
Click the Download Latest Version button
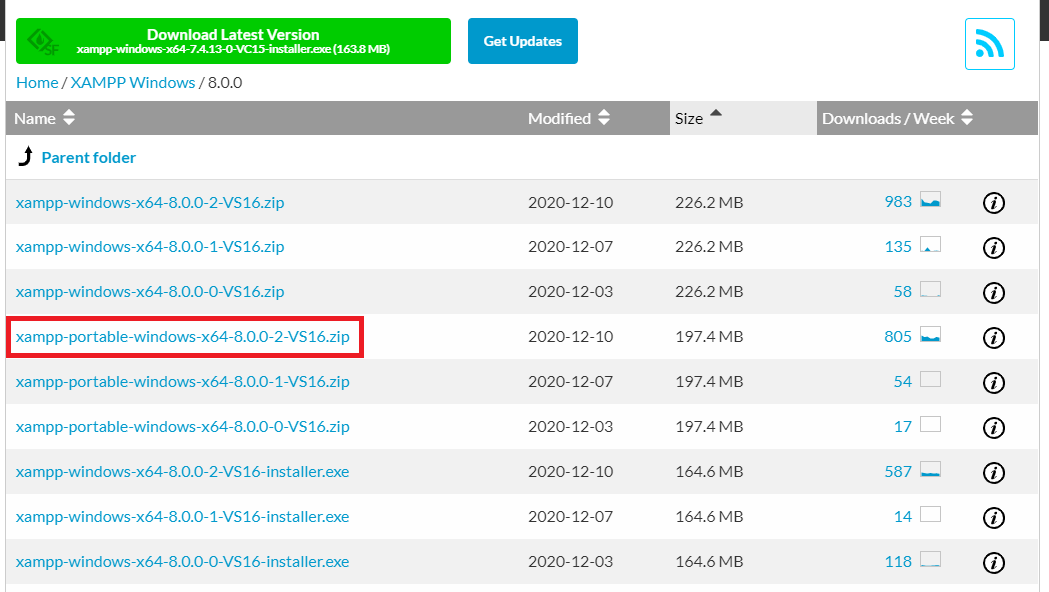(233, 41)
